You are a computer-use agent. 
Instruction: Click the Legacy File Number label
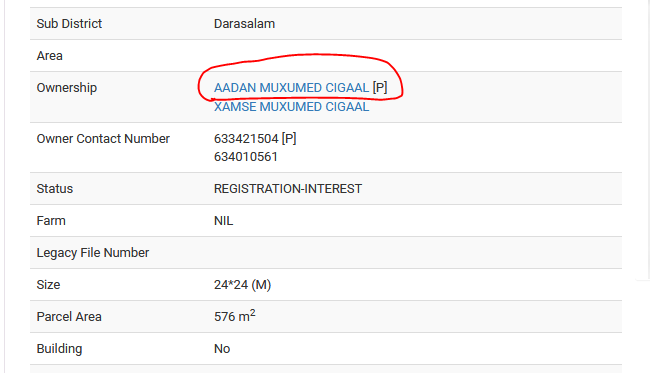pyautogui.click(x=92, y=253)
